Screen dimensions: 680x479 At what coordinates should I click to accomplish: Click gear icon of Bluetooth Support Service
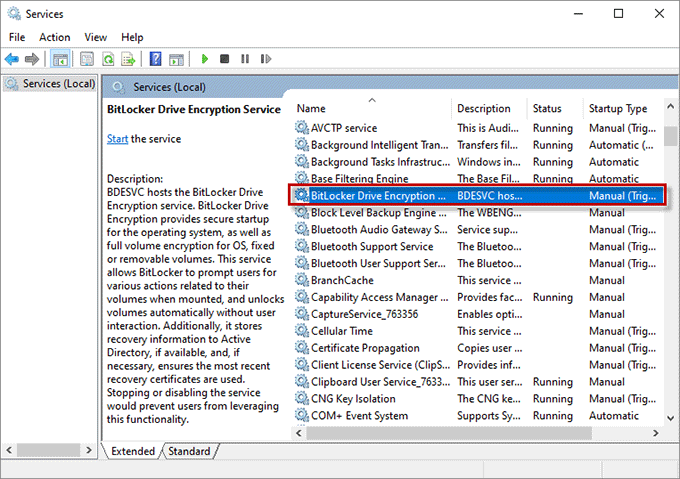pos(302,246)
